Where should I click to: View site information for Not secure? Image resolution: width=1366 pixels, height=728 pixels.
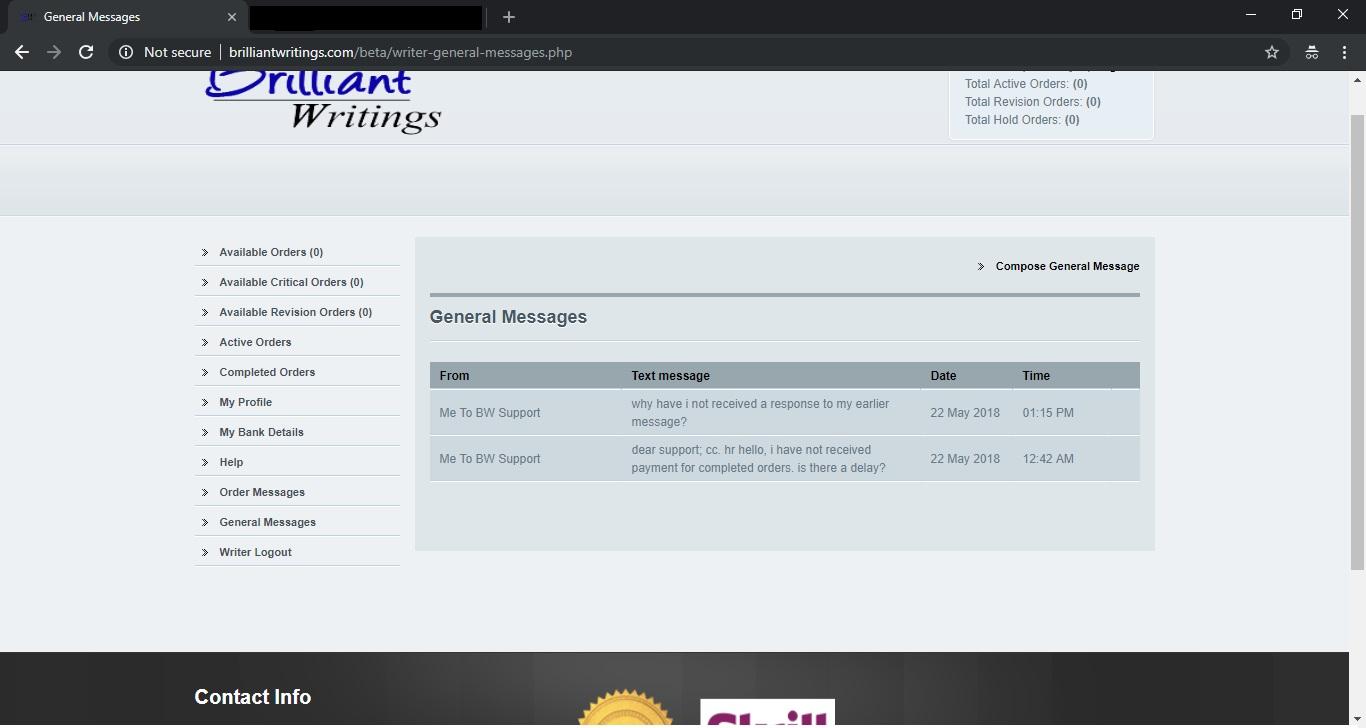[165, 52]
